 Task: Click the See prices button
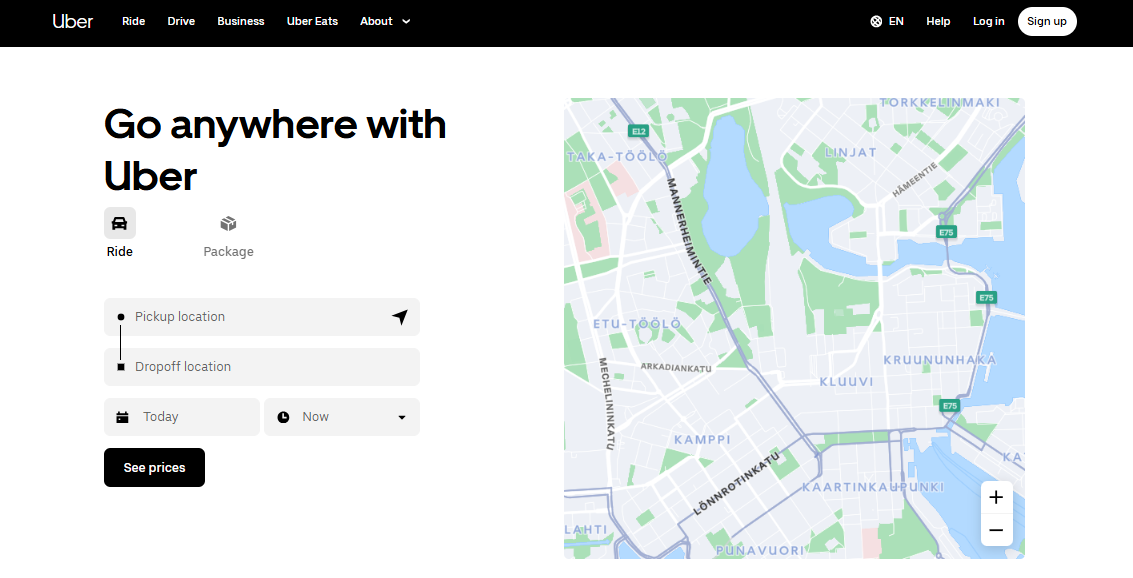154,467
